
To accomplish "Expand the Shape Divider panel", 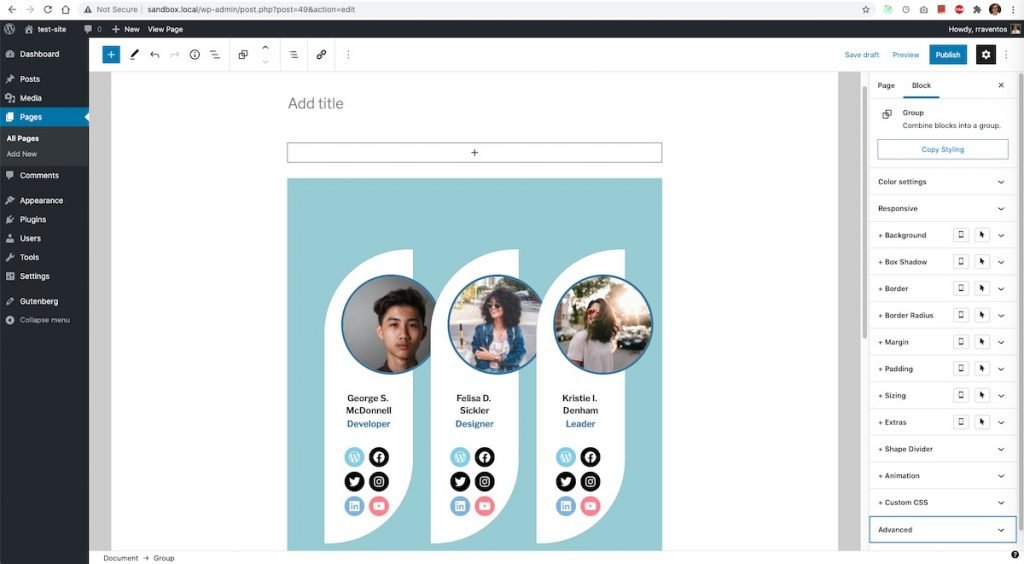I will (942, 449).
